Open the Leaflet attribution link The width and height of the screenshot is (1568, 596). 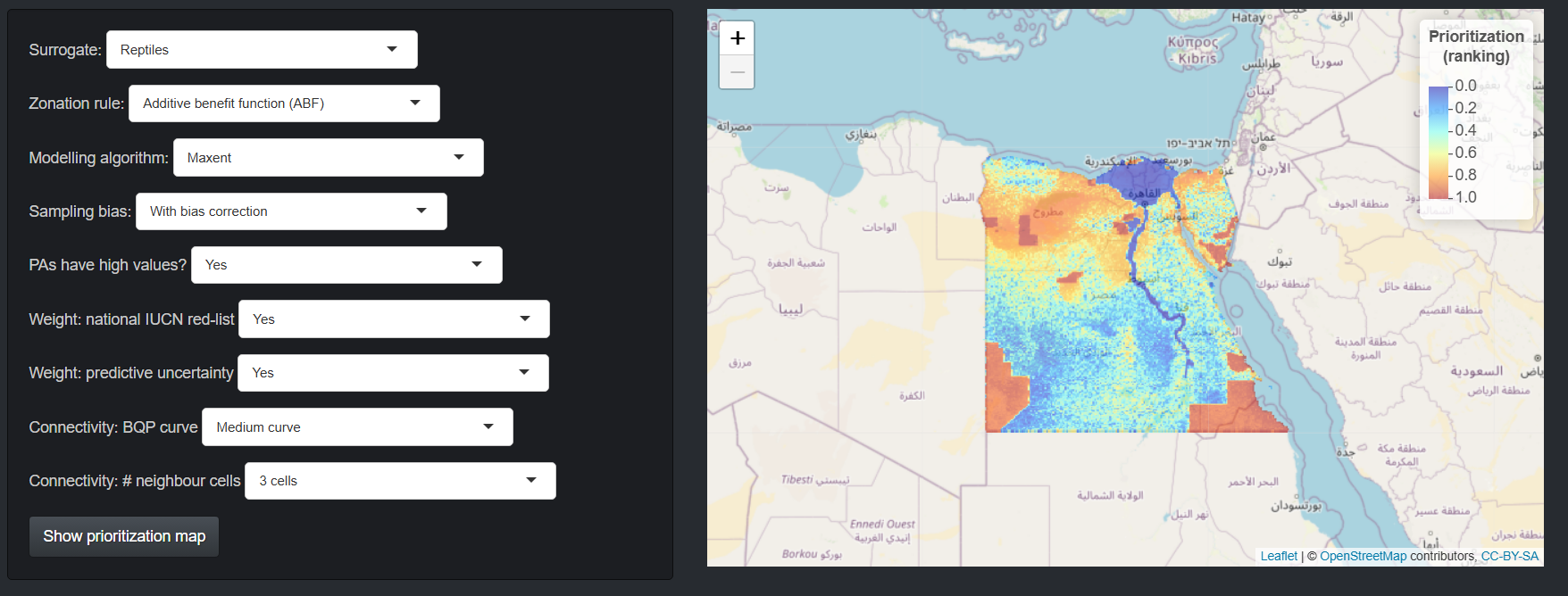(x=1279, y=556)
